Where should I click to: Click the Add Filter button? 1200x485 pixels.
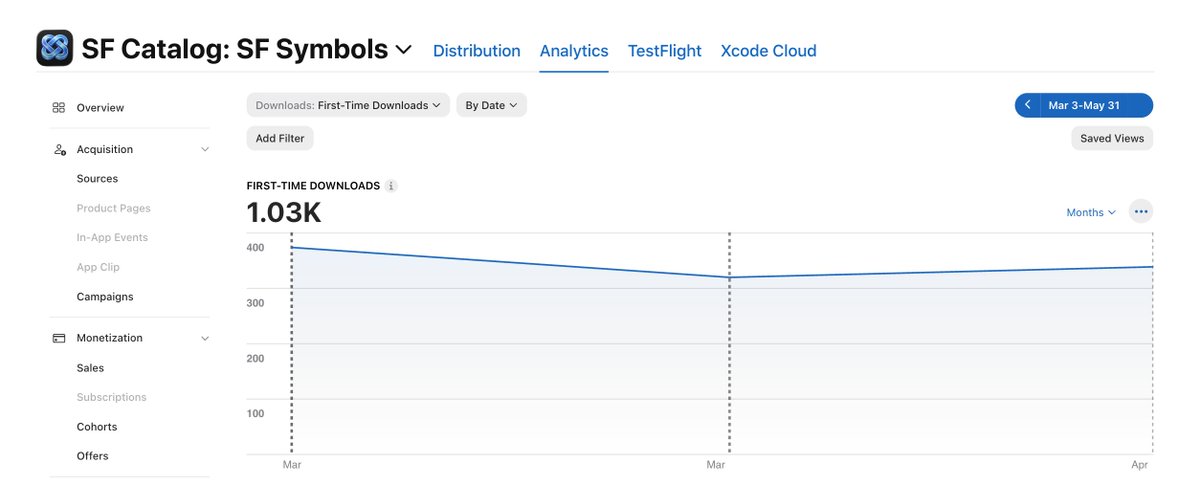[280, 138]
